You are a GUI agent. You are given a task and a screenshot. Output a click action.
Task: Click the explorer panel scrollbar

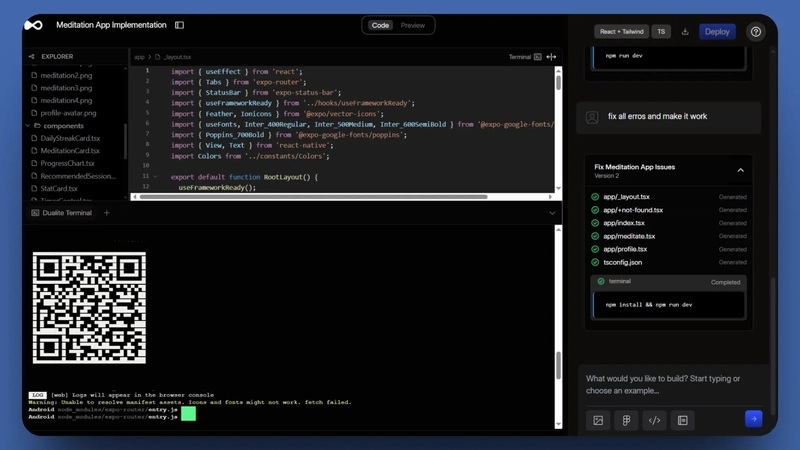pos(126,142)
